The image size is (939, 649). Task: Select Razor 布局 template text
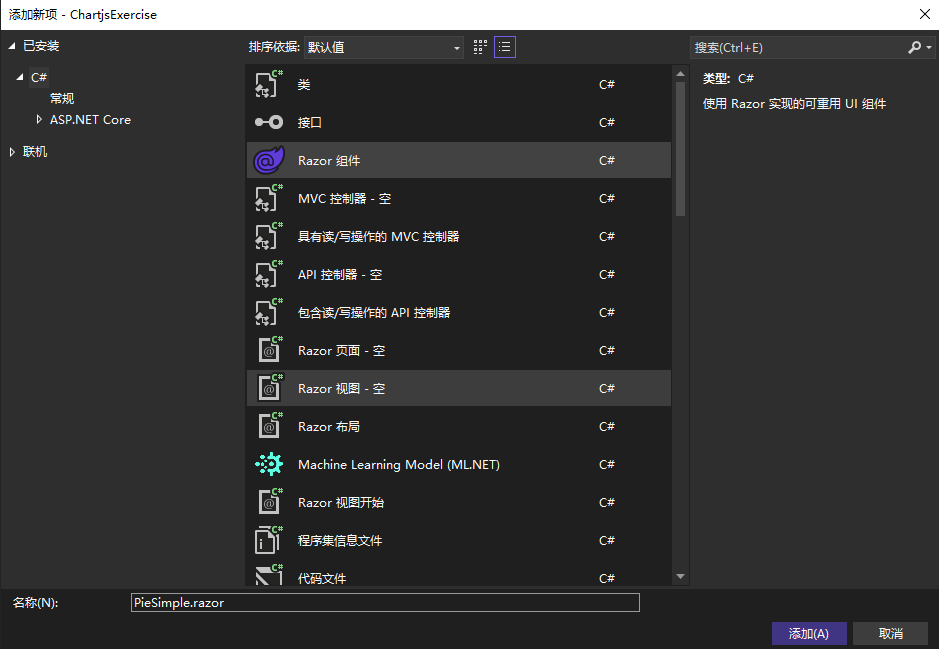[x=329, y=426]
